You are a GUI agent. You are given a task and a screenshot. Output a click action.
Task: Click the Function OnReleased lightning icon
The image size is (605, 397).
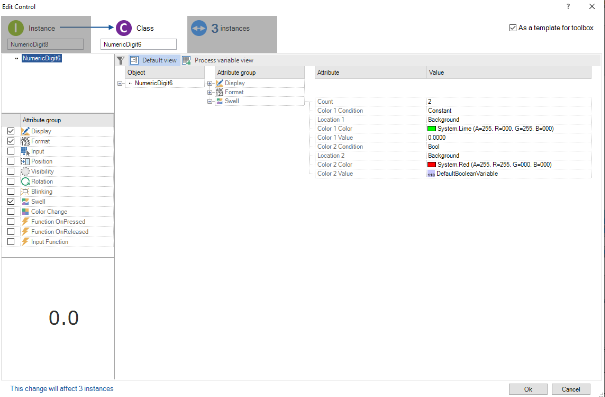coord(25,231)
